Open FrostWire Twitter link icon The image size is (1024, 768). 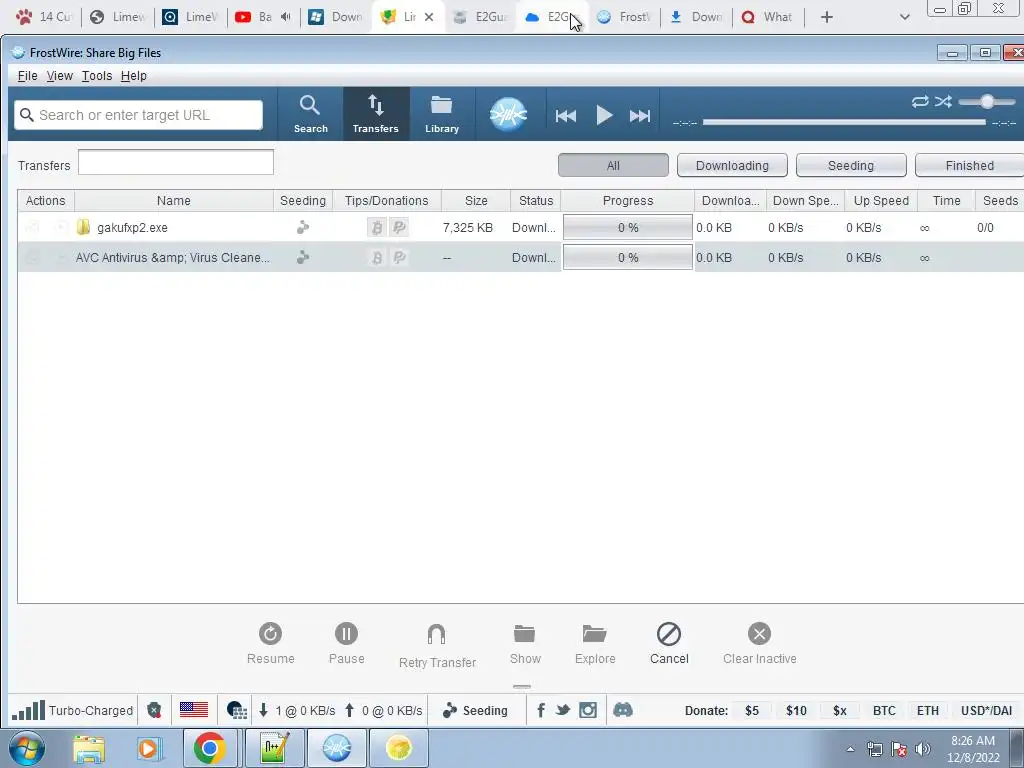click(x=563, y=710)
